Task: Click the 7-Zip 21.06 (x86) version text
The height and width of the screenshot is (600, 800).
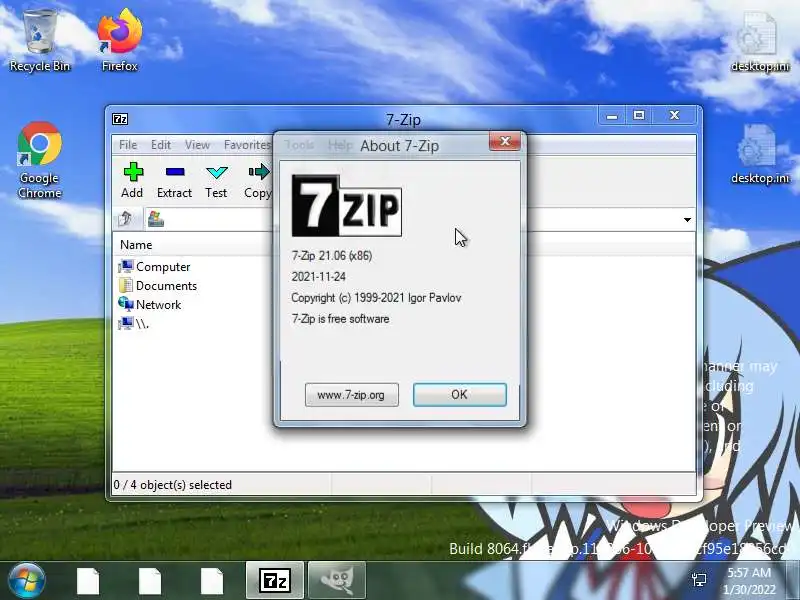Action: tap(332, 256)
